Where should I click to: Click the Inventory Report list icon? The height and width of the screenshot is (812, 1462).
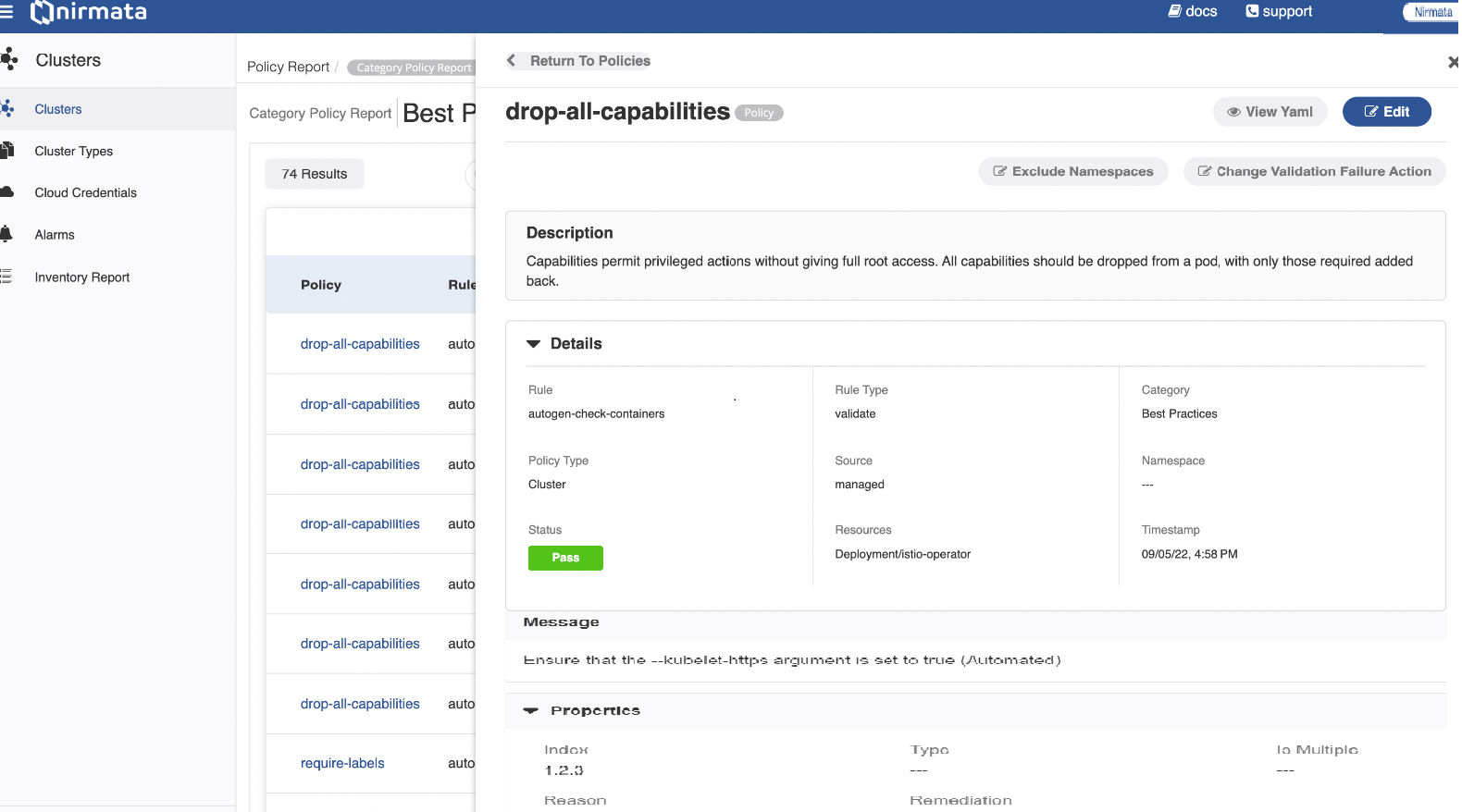[6, 277]
